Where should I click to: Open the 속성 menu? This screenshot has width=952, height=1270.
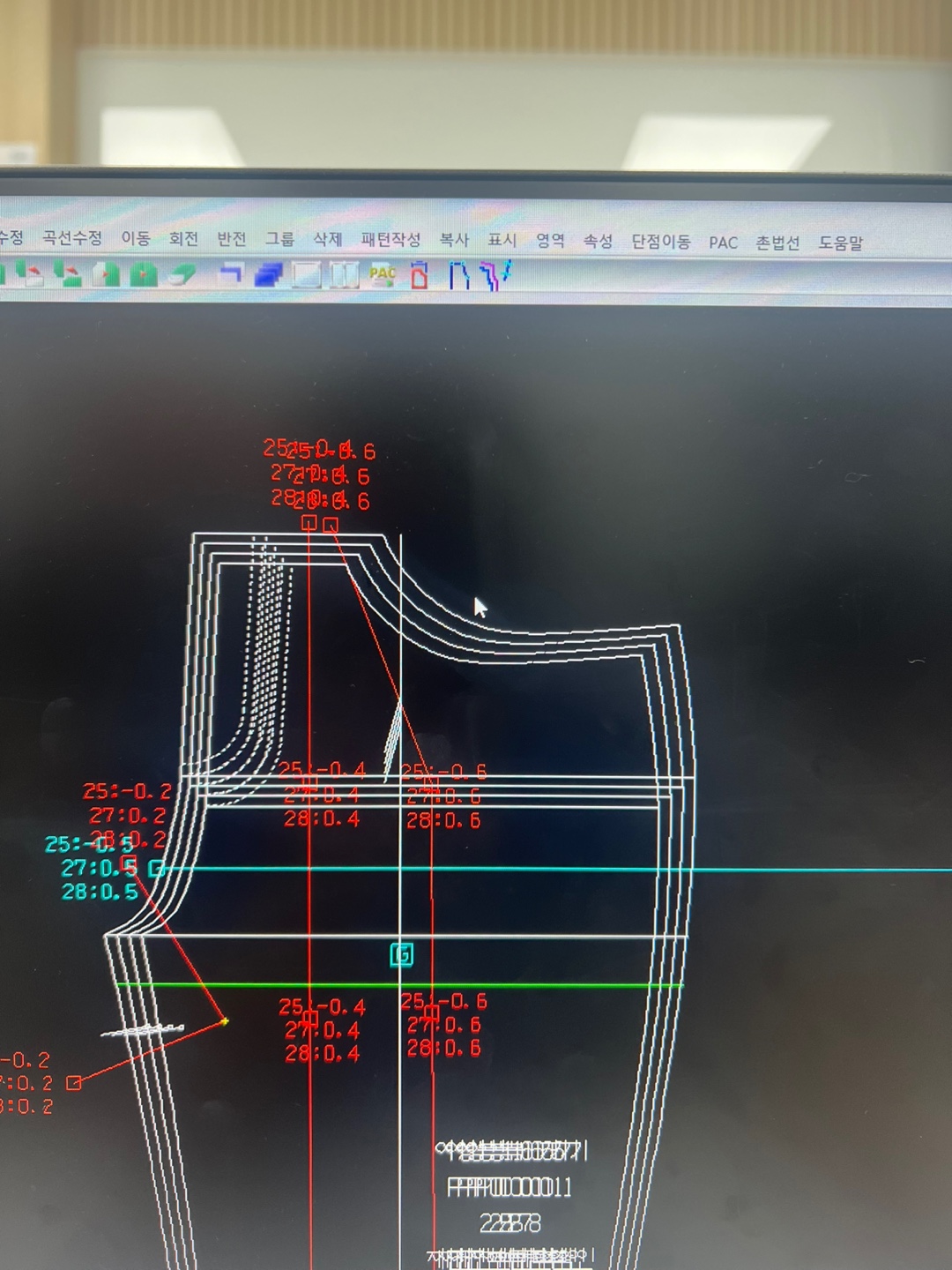(598, 241)
